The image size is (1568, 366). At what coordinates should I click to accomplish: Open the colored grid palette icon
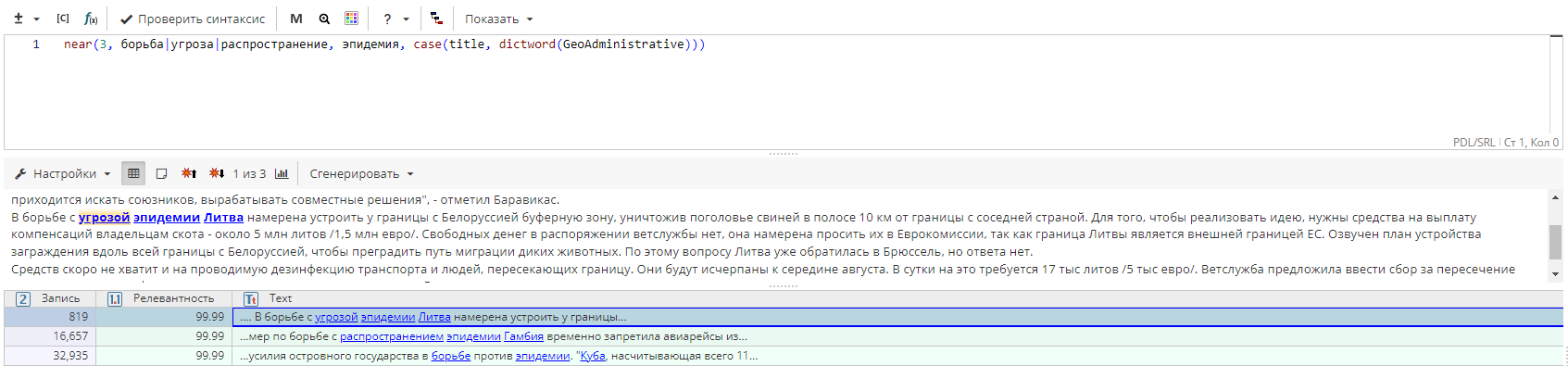coord(351,19)
